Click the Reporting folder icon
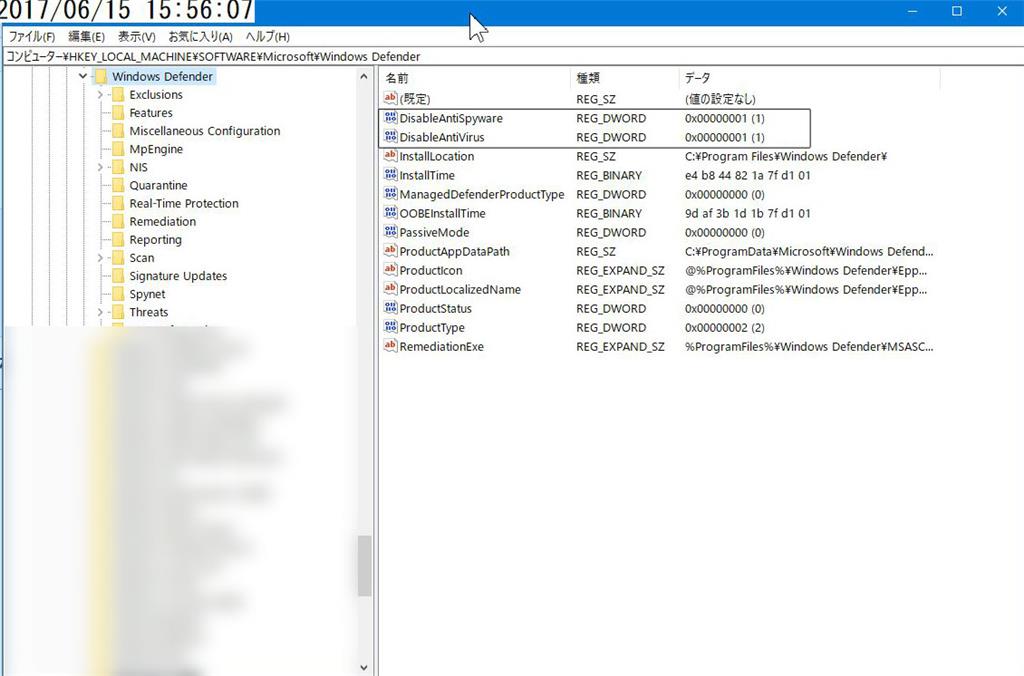1024x676 pixels. coord(118,240)
